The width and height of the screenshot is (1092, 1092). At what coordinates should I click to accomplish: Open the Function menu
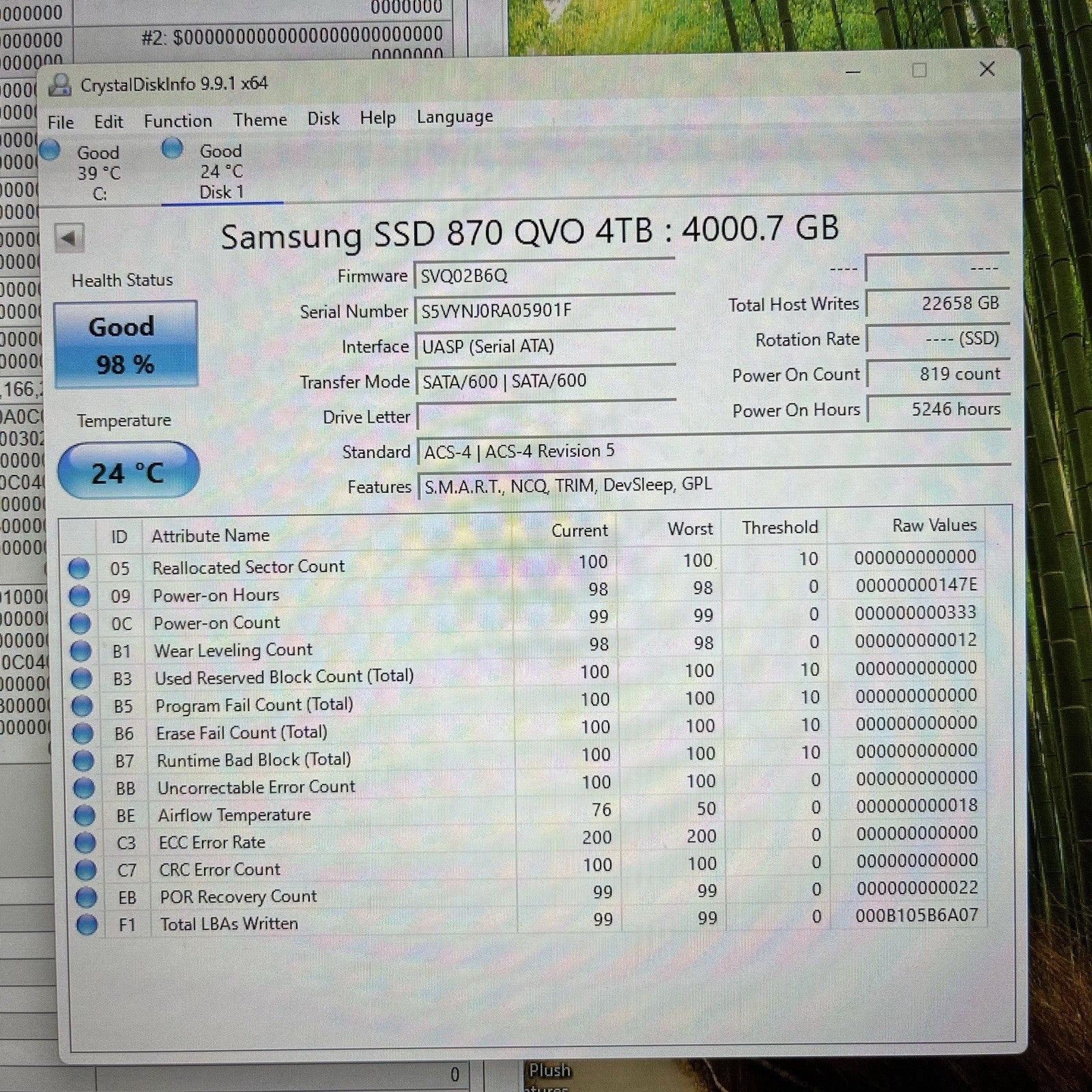click(x=177, y=121)
